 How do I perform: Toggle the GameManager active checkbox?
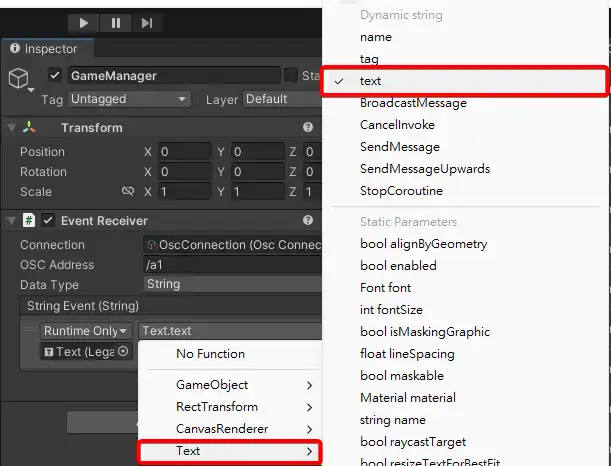click(55, 76)
